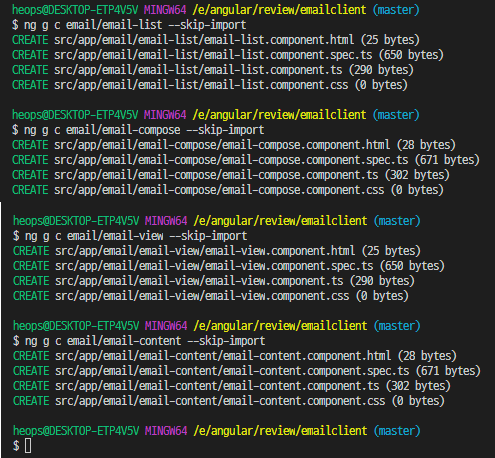Image resolution: width=495 pixels, height=458 pixels.
Task: Click the email-view.component.html (25 bytes) line
Action: tap(217, 251)
